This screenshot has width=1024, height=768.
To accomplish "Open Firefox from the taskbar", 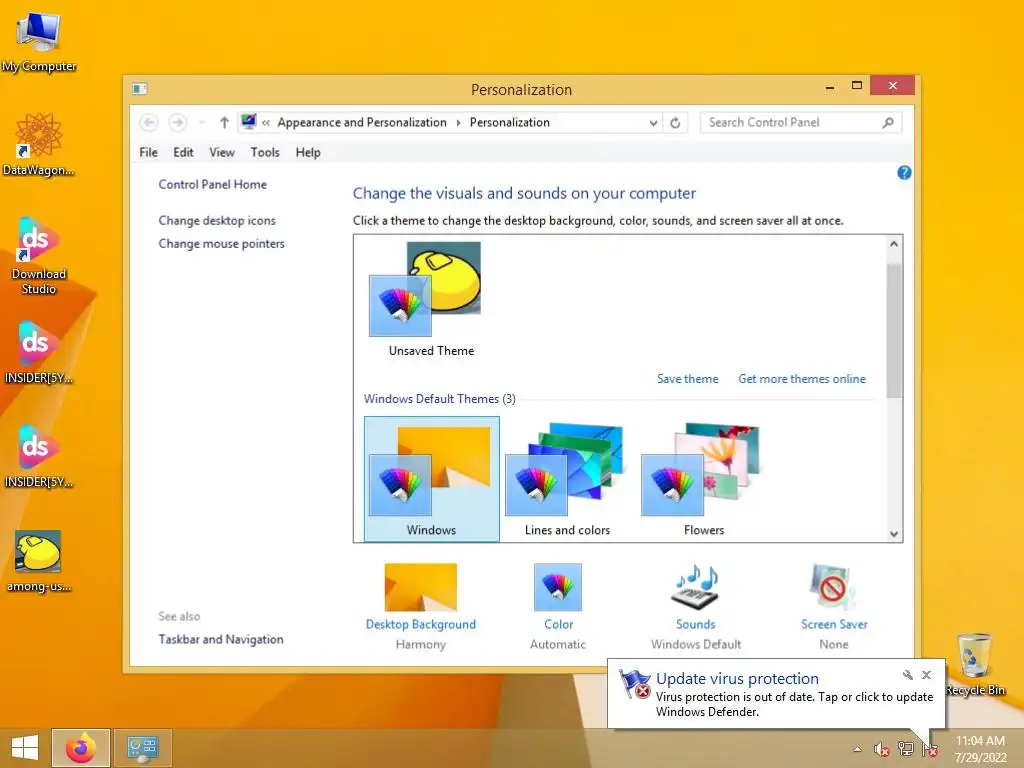I will click(81, 748).
